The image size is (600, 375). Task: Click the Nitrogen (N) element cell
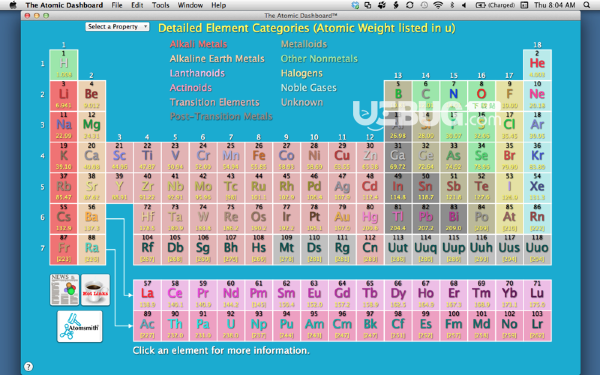coord(453,96)
